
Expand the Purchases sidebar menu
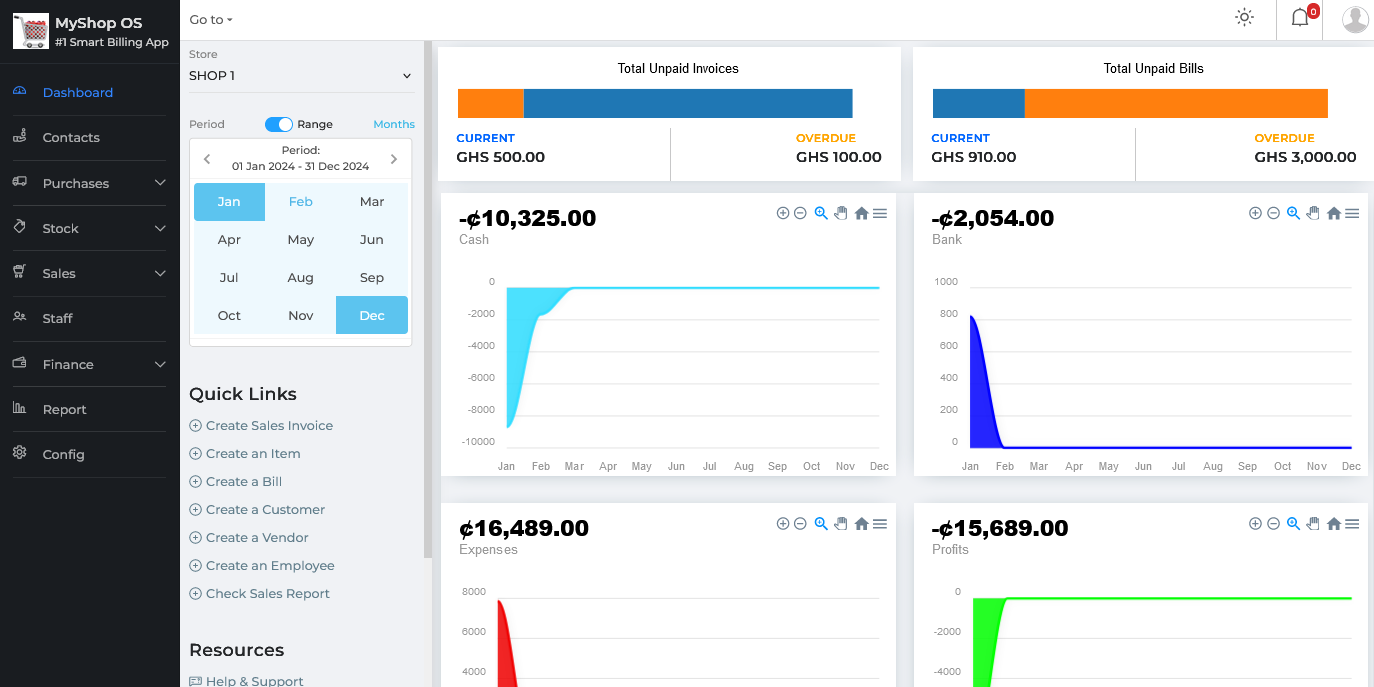coord(89,183)
